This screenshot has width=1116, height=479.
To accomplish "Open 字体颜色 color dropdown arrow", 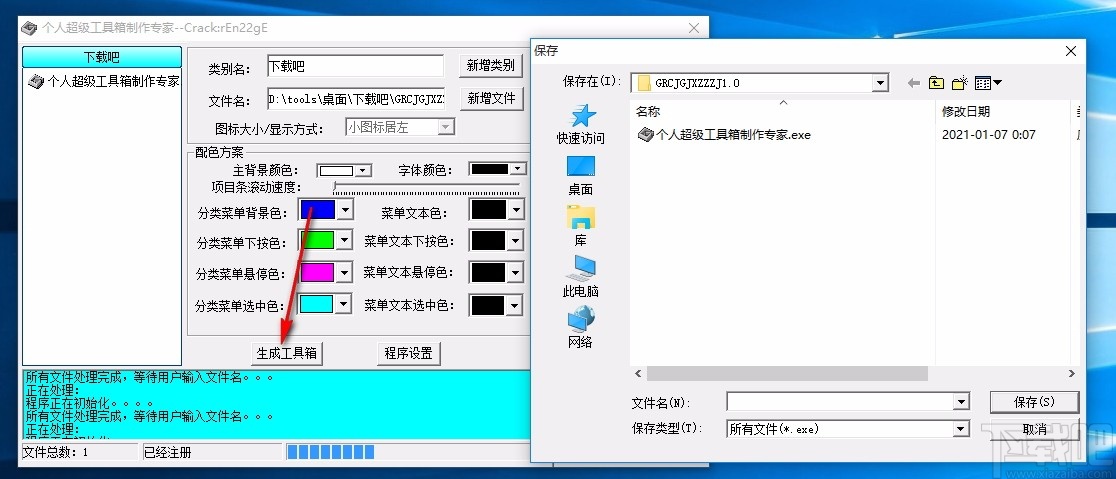I will (517, 169).
